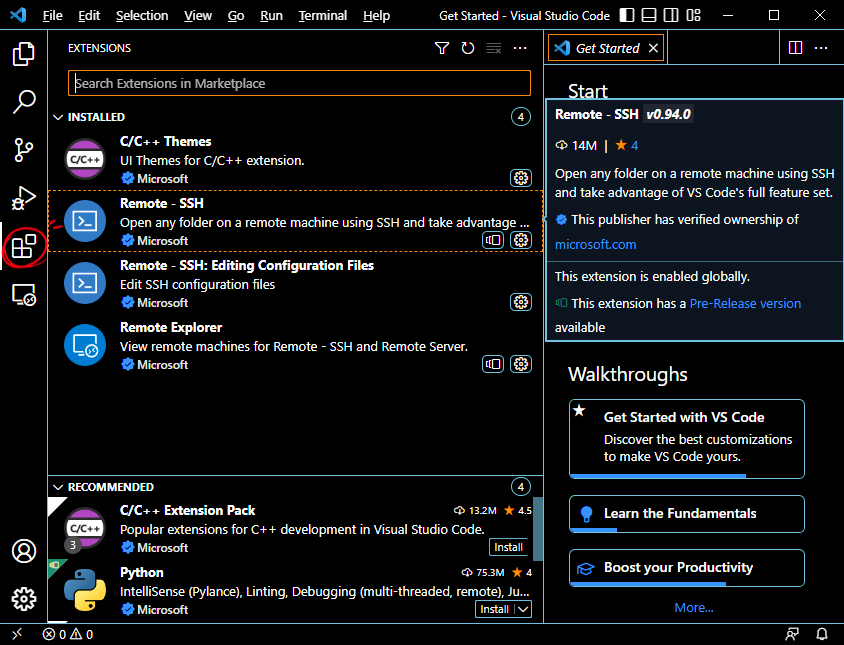
Task: Open the More... walkthroughs link
Action: [693, 608]
